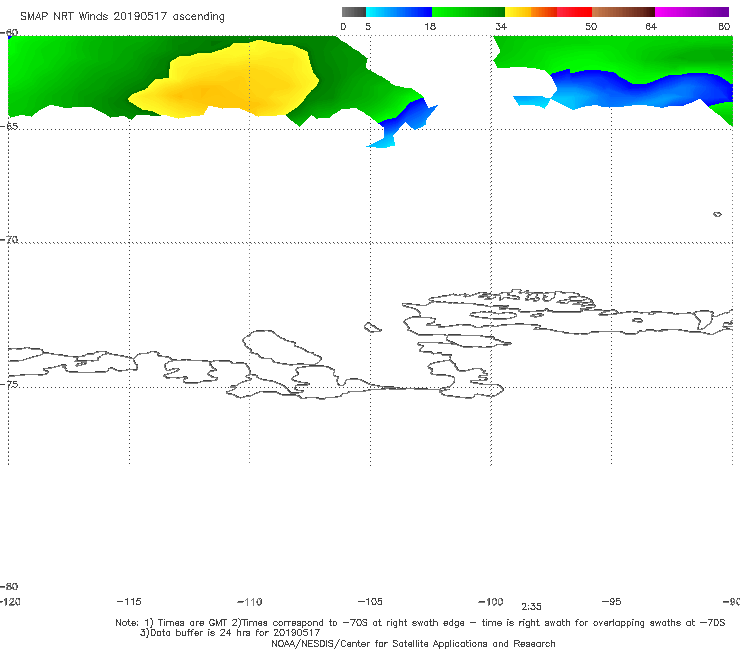Pick the brown segment of the color bar
The image size is (740, 650).
click(x=623, y=12)
